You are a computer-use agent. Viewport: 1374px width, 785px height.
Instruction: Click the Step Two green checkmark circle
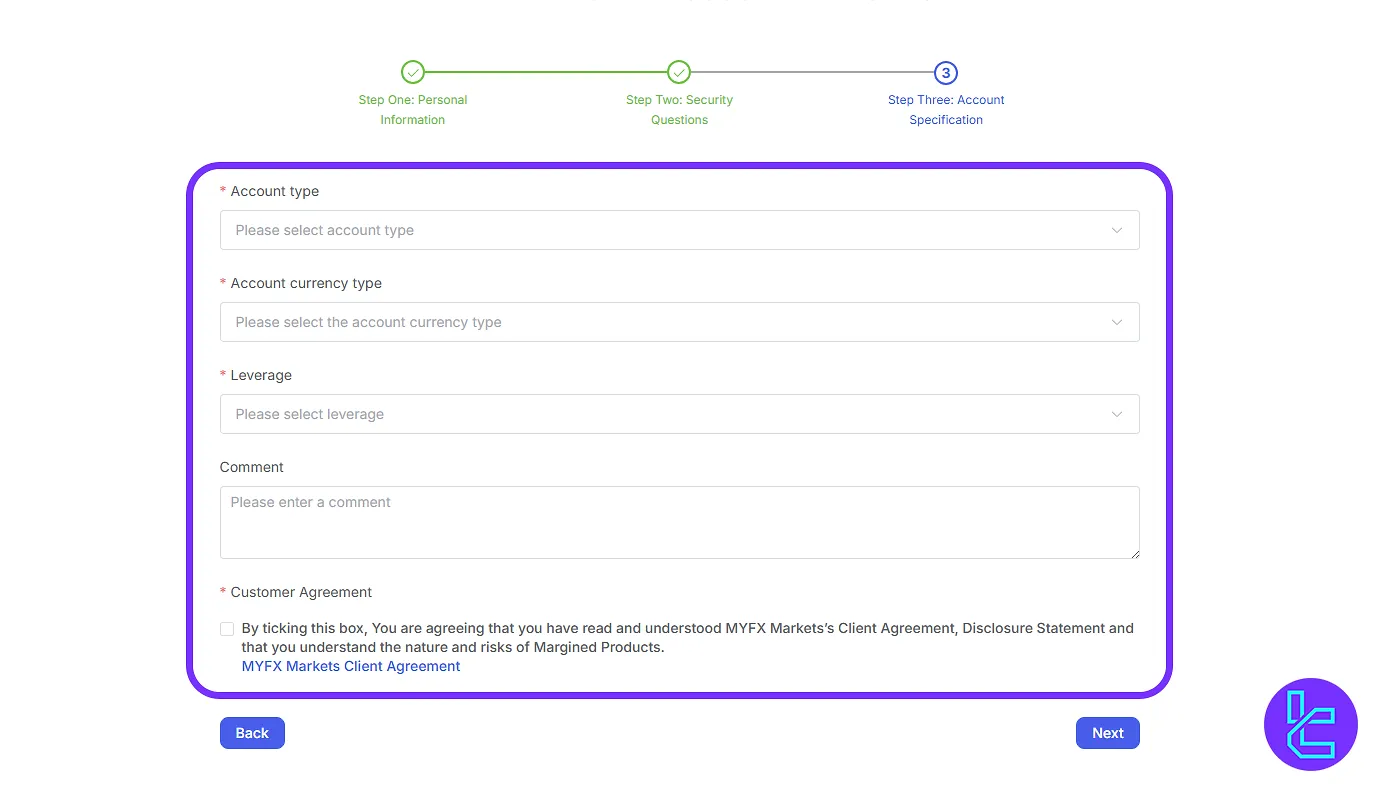click(679, 72)
